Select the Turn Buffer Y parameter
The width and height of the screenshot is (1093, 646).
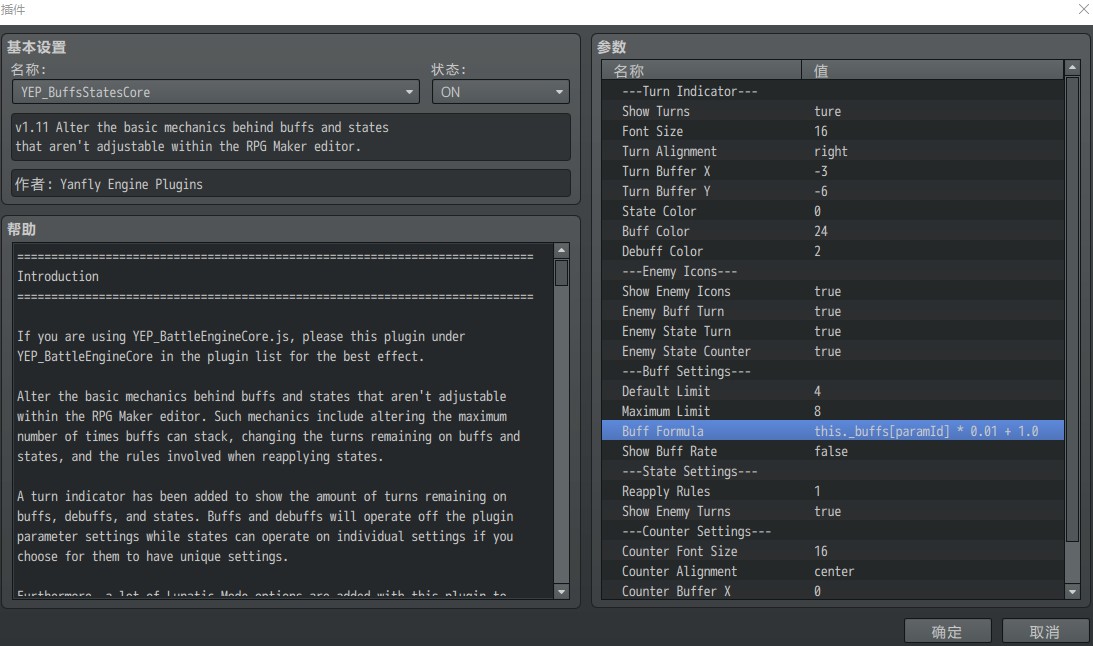point(833,192)
